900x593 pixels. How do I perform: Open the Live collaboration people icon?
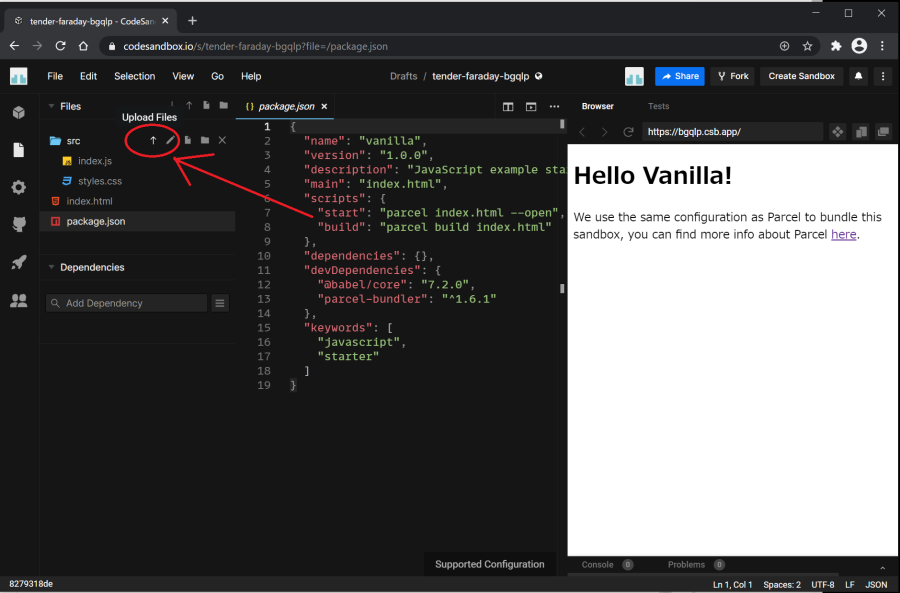(18, 300)
